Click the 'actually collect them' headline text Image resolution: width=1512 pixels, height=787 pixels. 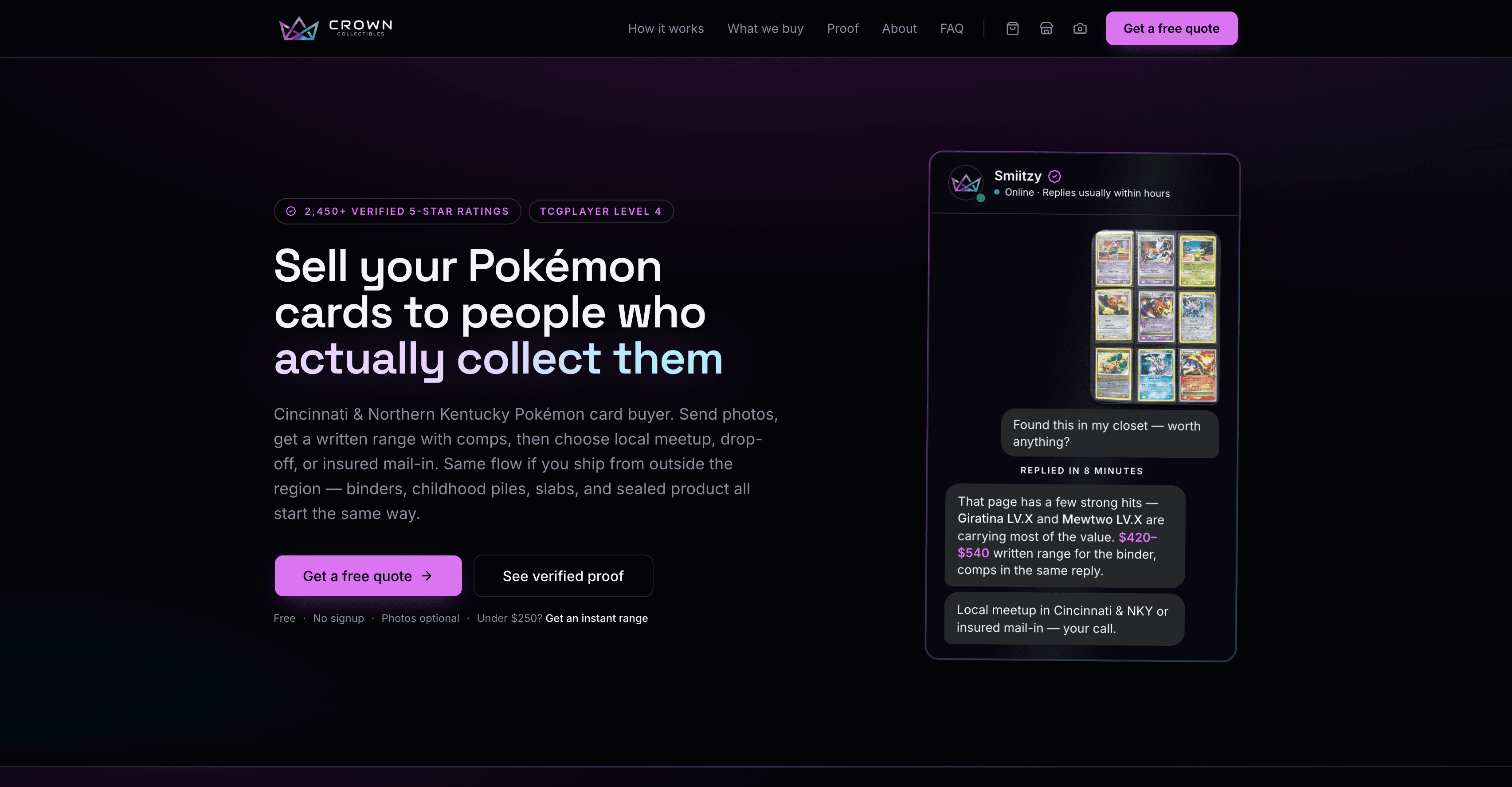tap(498, 358)
